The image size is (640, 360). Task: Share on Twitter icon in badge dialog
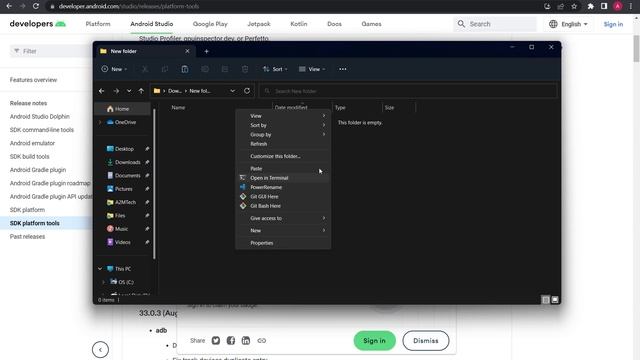pyautogui.click(x=216, y=340)
